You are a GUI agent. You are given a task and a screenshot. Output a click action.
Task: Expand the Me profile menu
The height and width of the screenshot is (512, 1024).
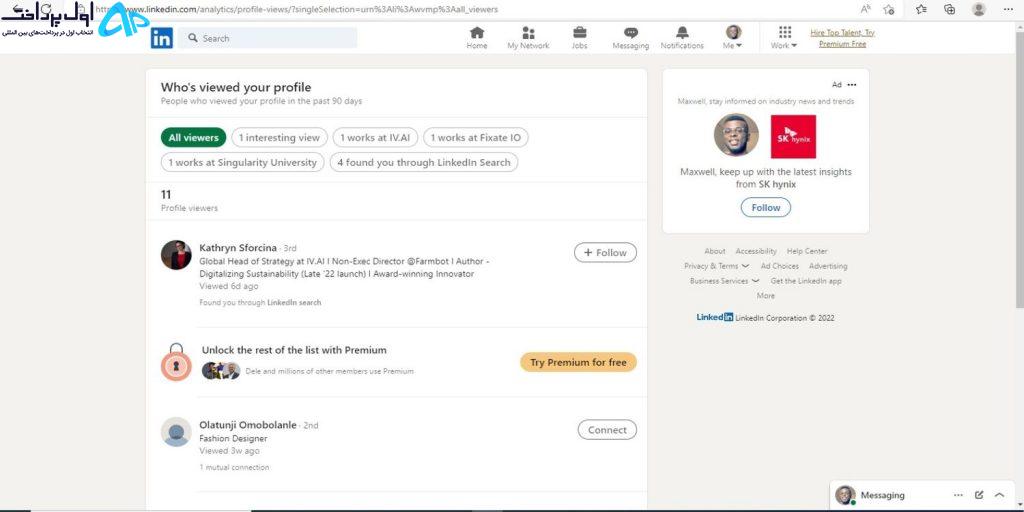(x=733, y=37)
